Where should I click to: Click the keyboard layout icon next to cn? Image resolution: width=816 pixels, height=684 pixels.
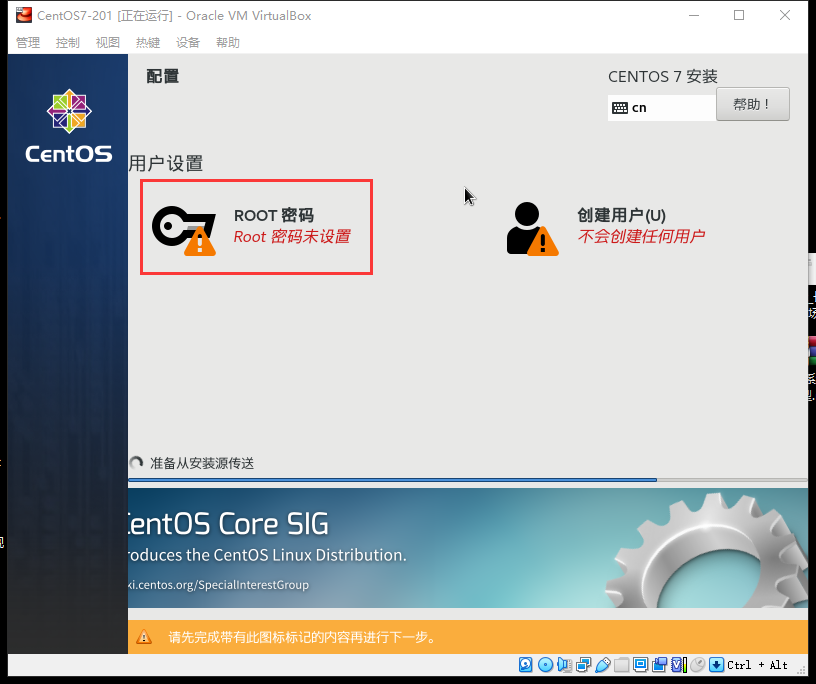[620, 108]
